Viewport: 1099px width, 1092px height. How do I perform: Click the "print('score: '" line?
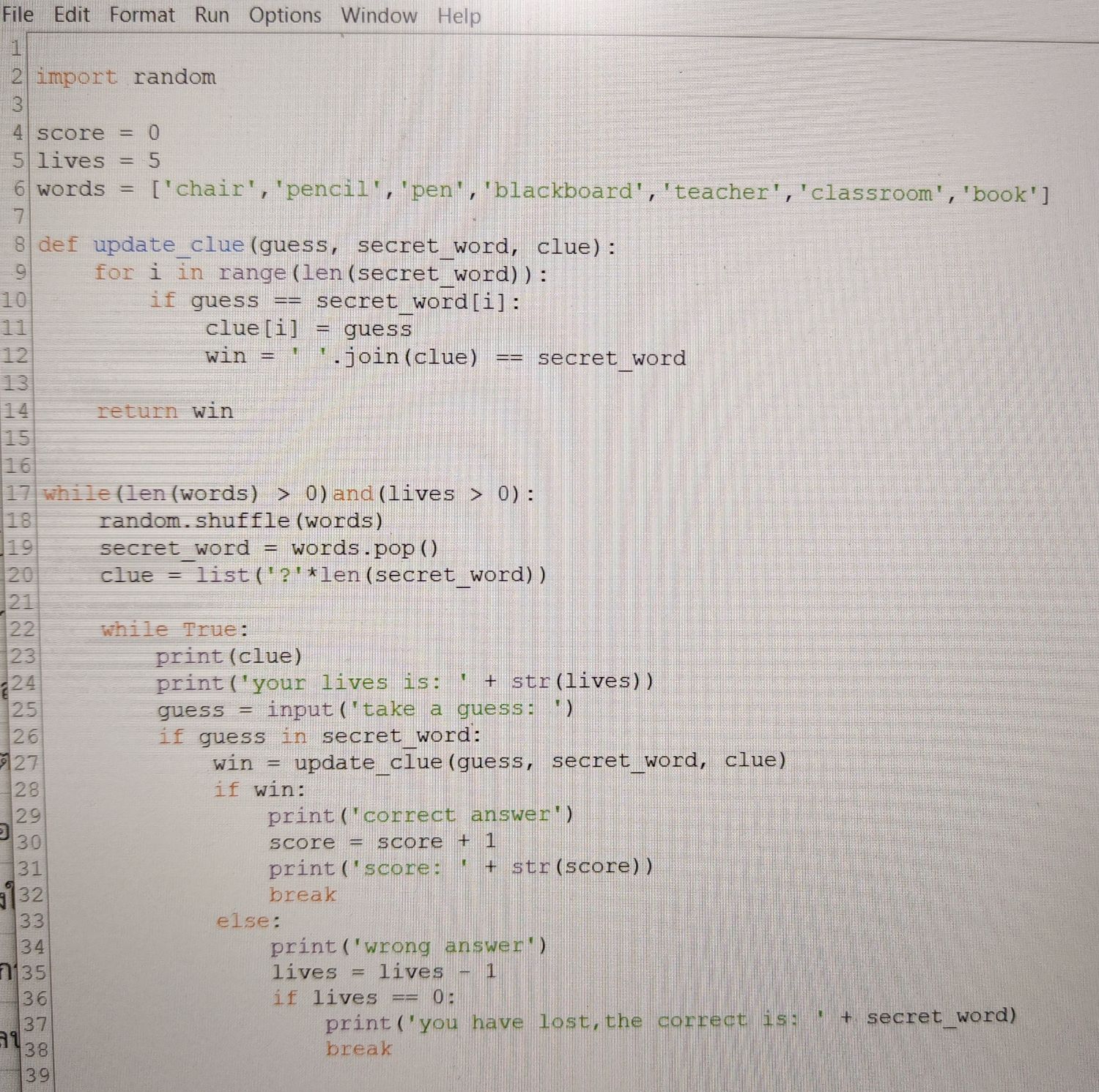[461, 868]
